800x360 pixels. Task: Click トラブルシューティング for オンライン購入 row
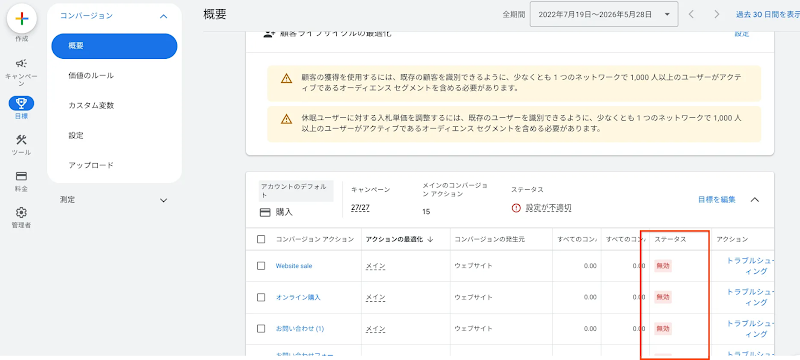pyautogui.click(x=750, y=297)
